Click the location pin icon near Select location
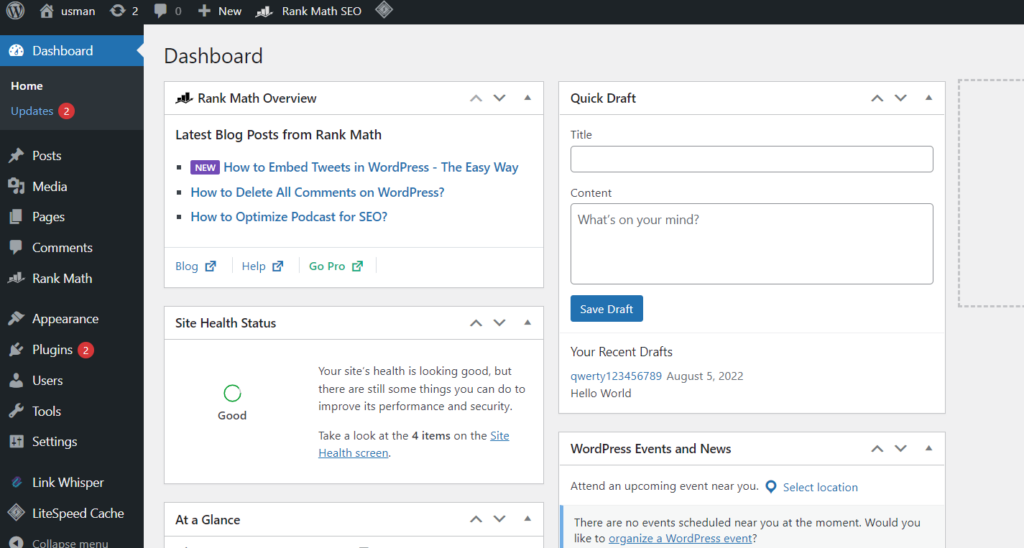1024x548 pixels. coord(771,487)
